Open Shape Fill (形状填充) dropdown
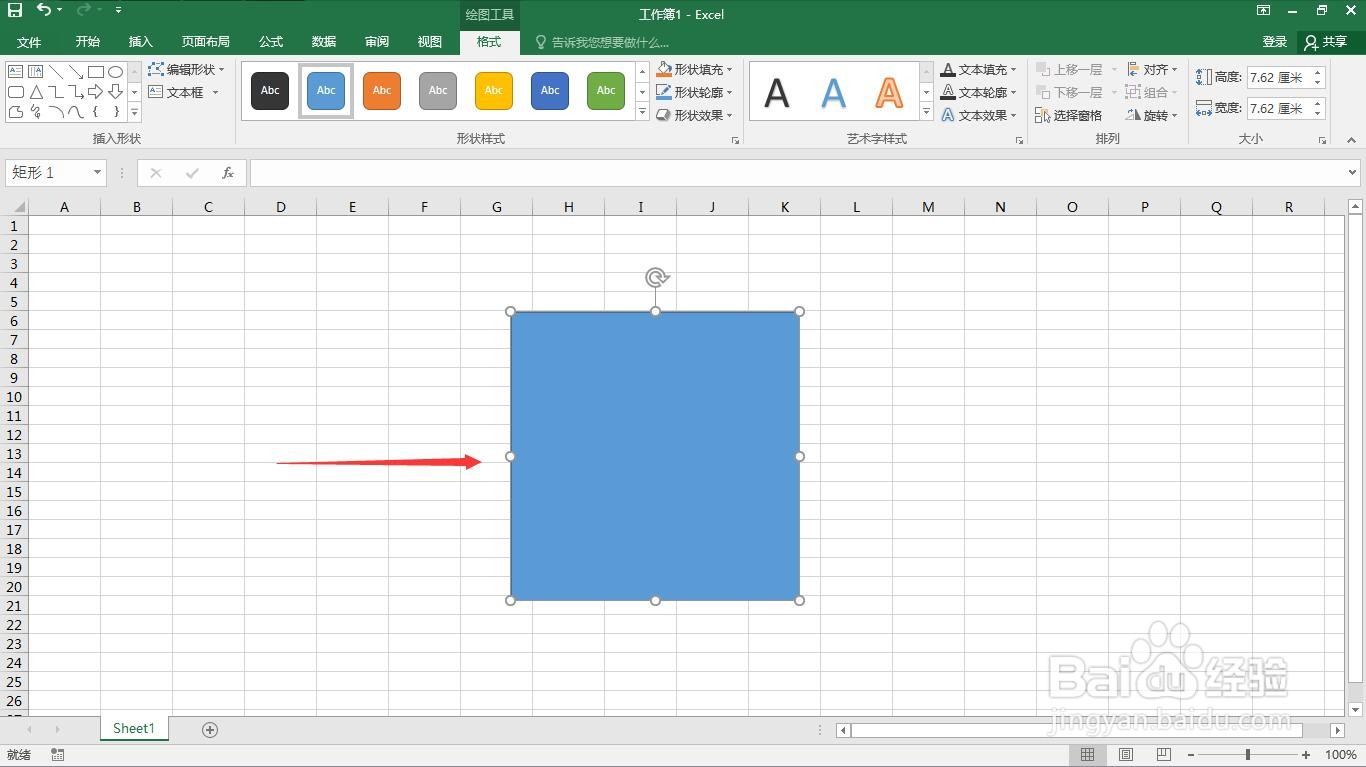 [694, 69]
